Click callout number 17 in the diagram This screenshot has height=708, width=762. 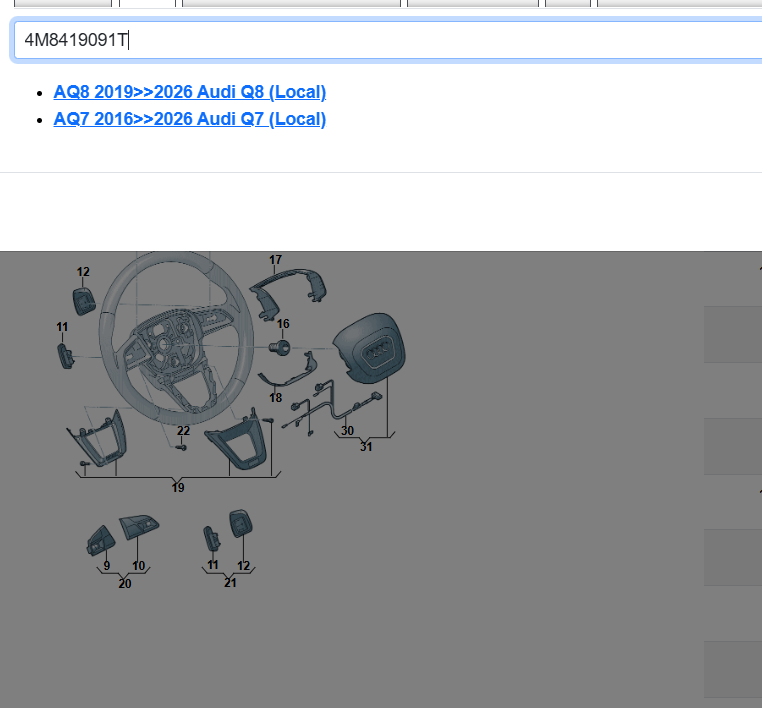click(275, 260)
